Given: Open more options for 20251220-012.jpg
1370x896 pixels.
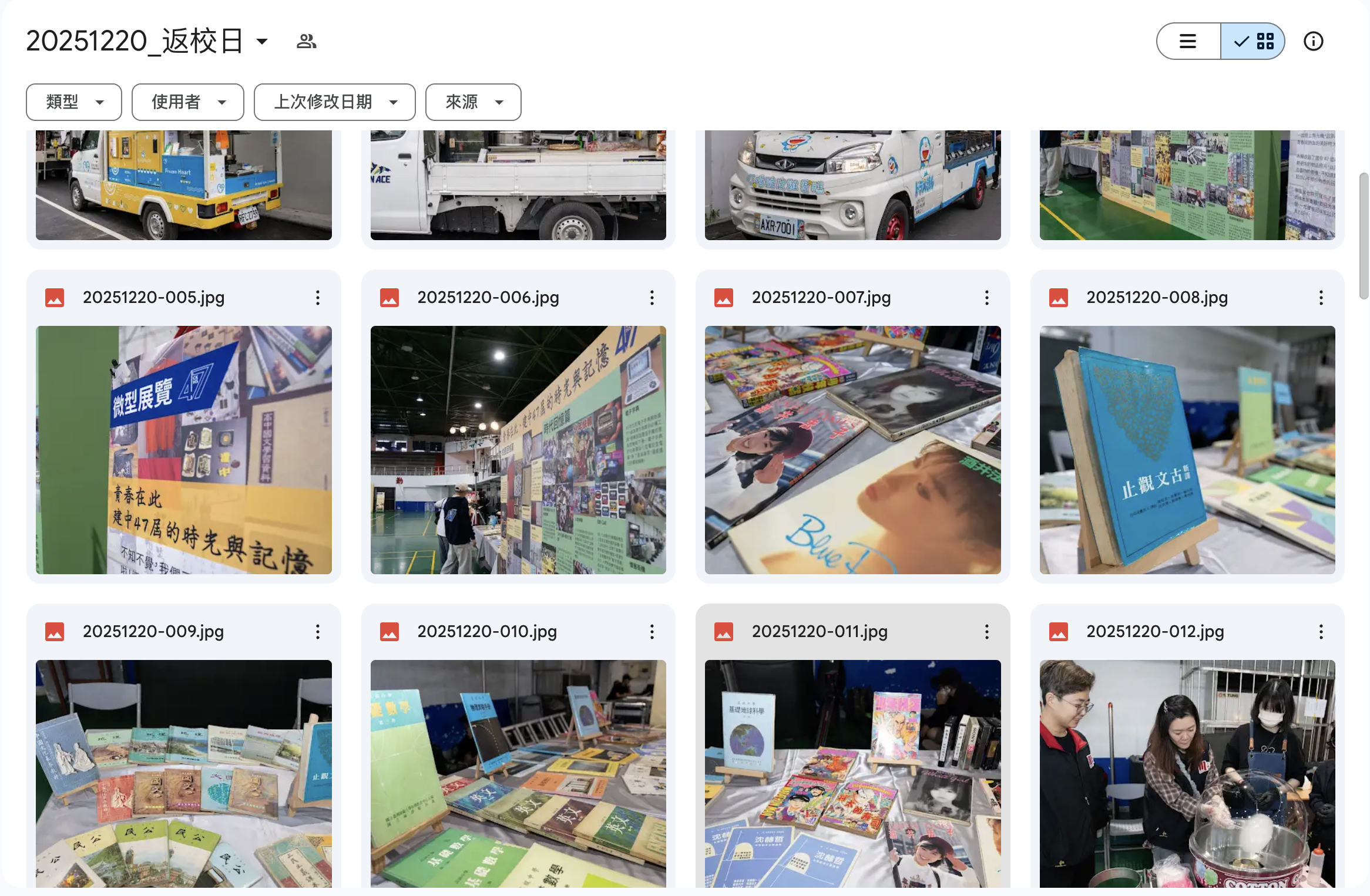Looking at the screenshot, I should click(x=1321, y=632).
